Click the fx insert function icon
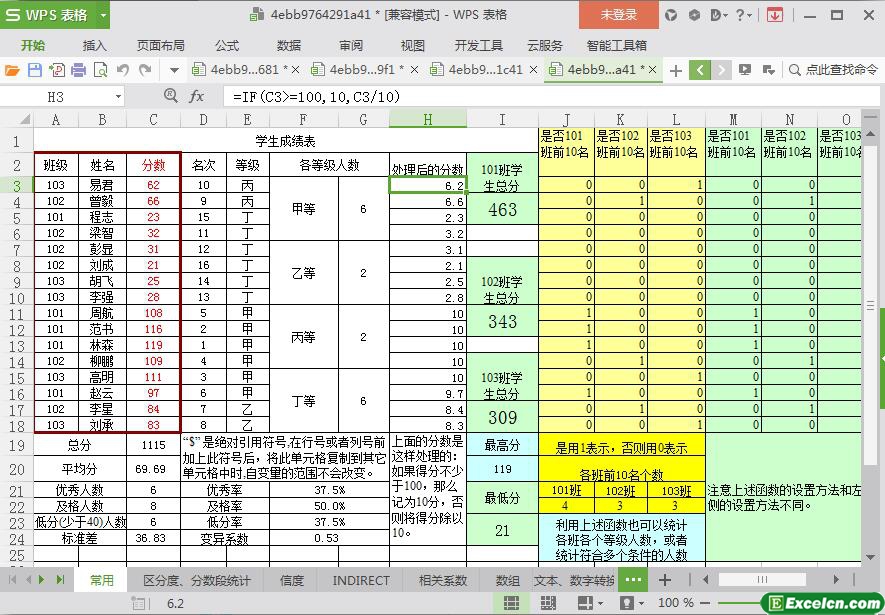Screen dimensions: 885x615 (197, 97)
